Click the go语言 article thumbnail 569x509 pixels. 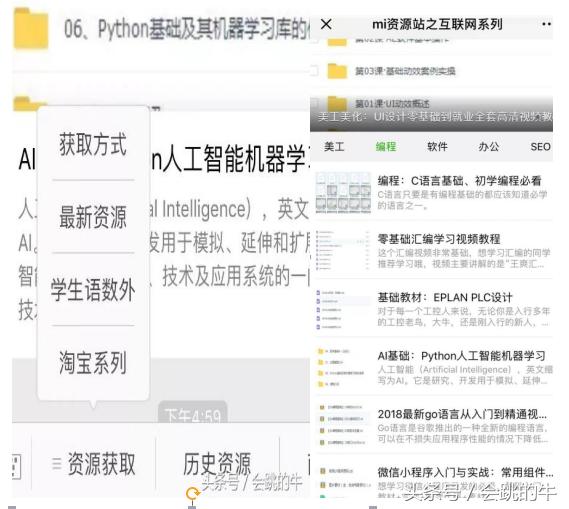pyautogui.click(x=343, y=426)
